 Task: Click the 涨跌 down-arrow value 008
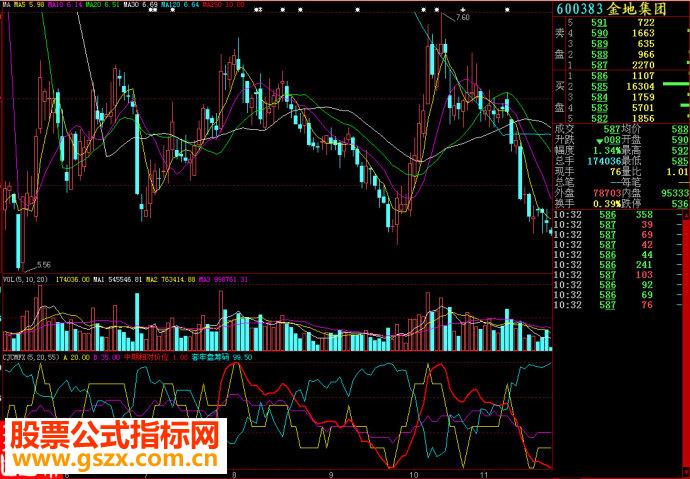coord(608,140)
